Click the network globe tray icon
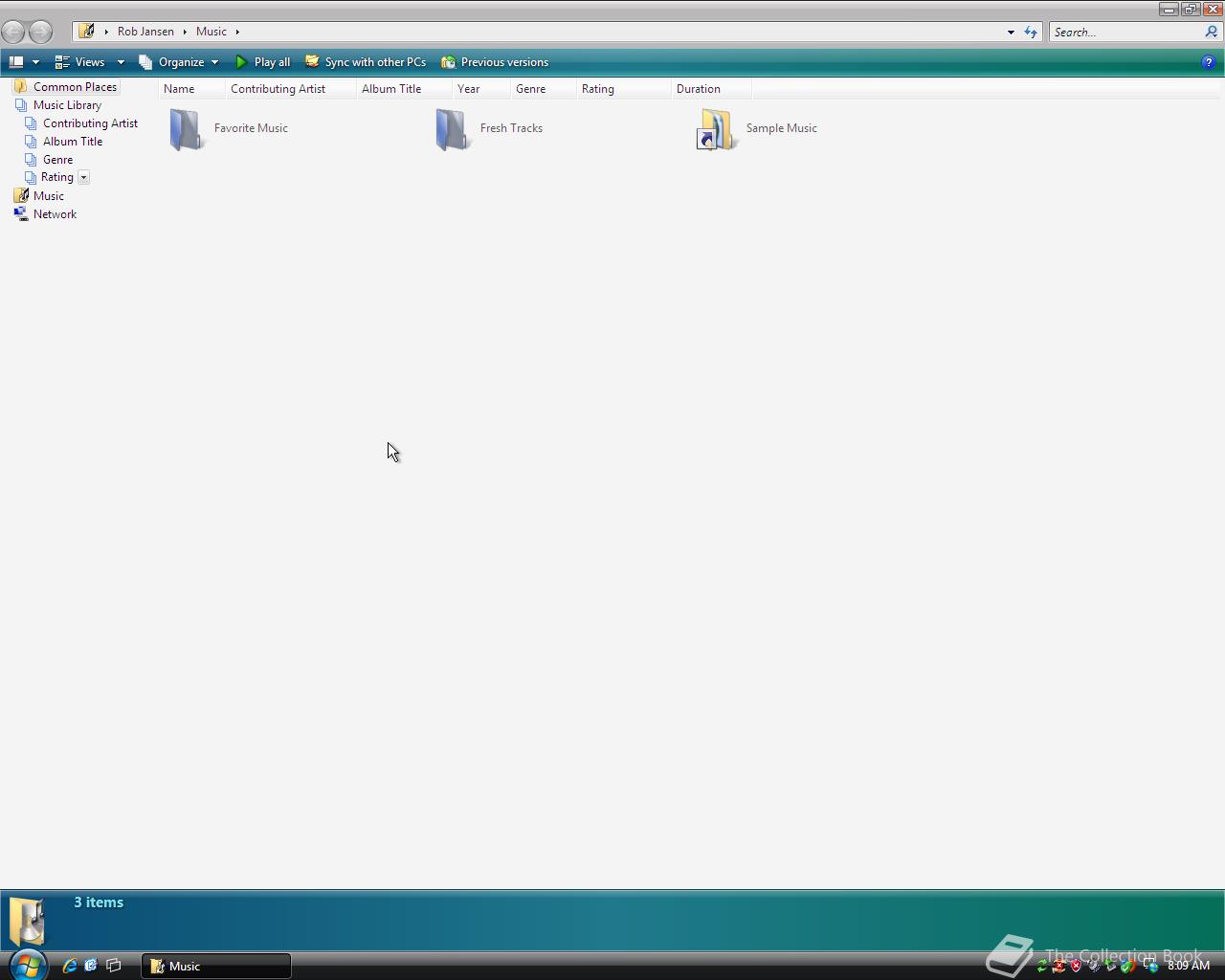 coord(1151,967)
